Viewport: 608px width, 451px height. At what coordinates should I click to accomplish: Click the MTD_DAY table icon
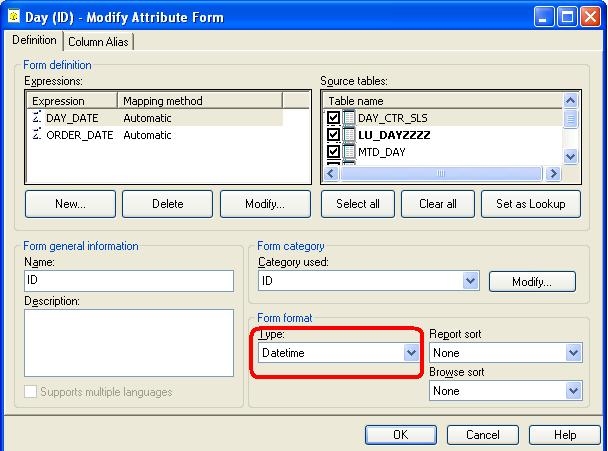point(349,152)
